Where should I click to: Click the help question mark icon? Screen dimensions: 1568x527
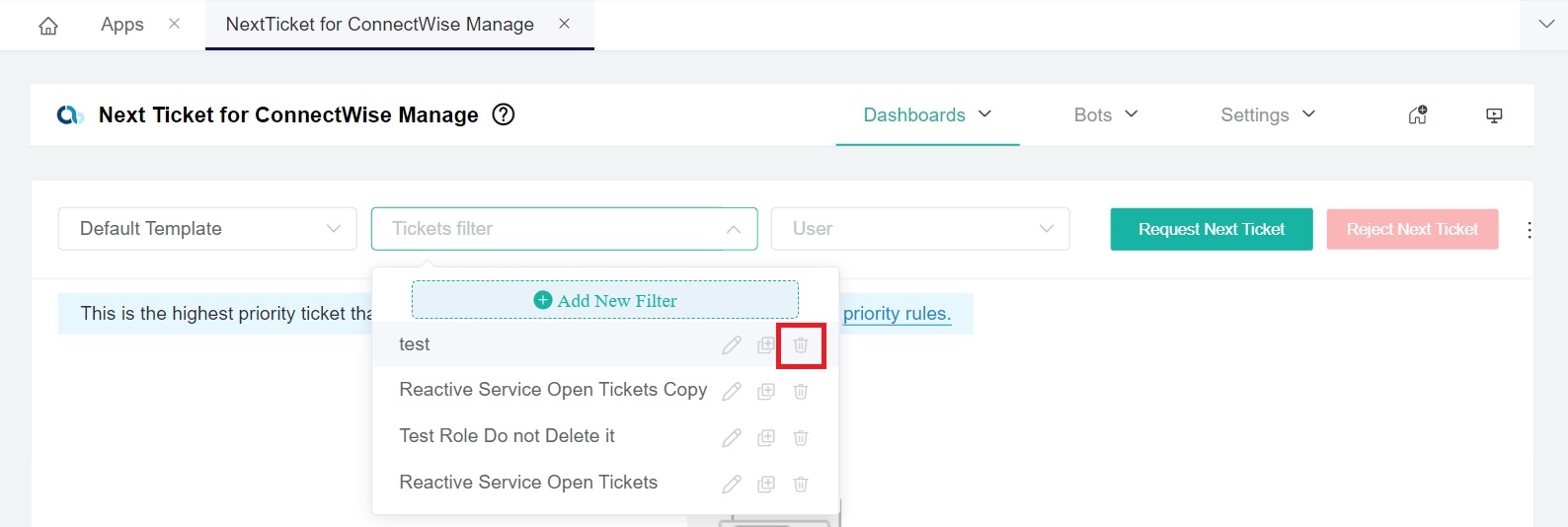click(x=504, y=114)
